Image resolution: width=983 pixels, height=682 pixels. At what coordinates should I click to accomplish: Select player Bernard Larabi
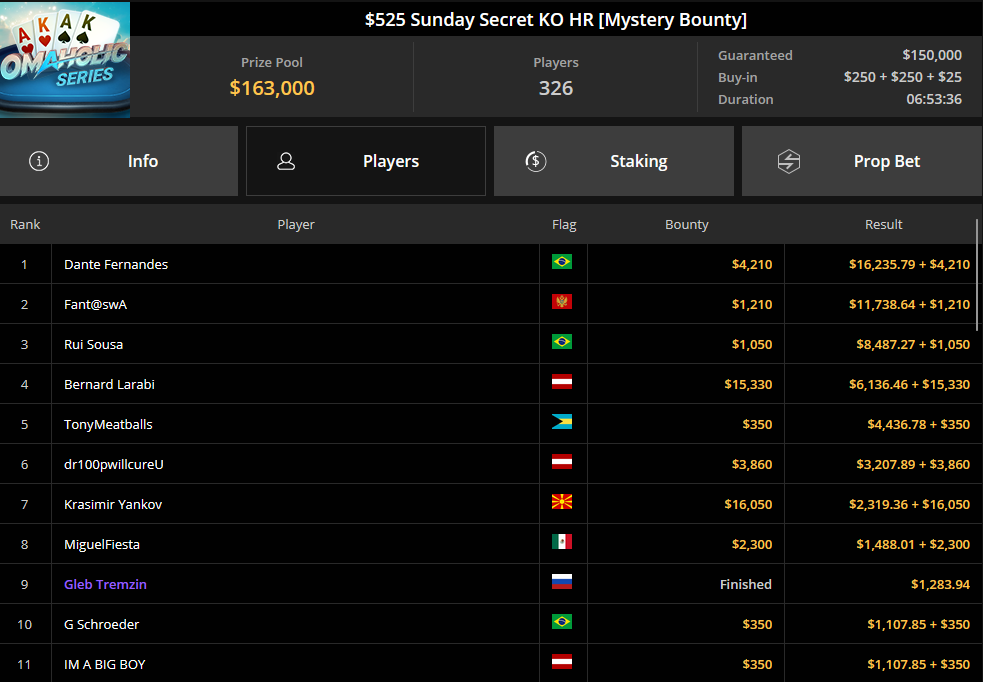109,384
